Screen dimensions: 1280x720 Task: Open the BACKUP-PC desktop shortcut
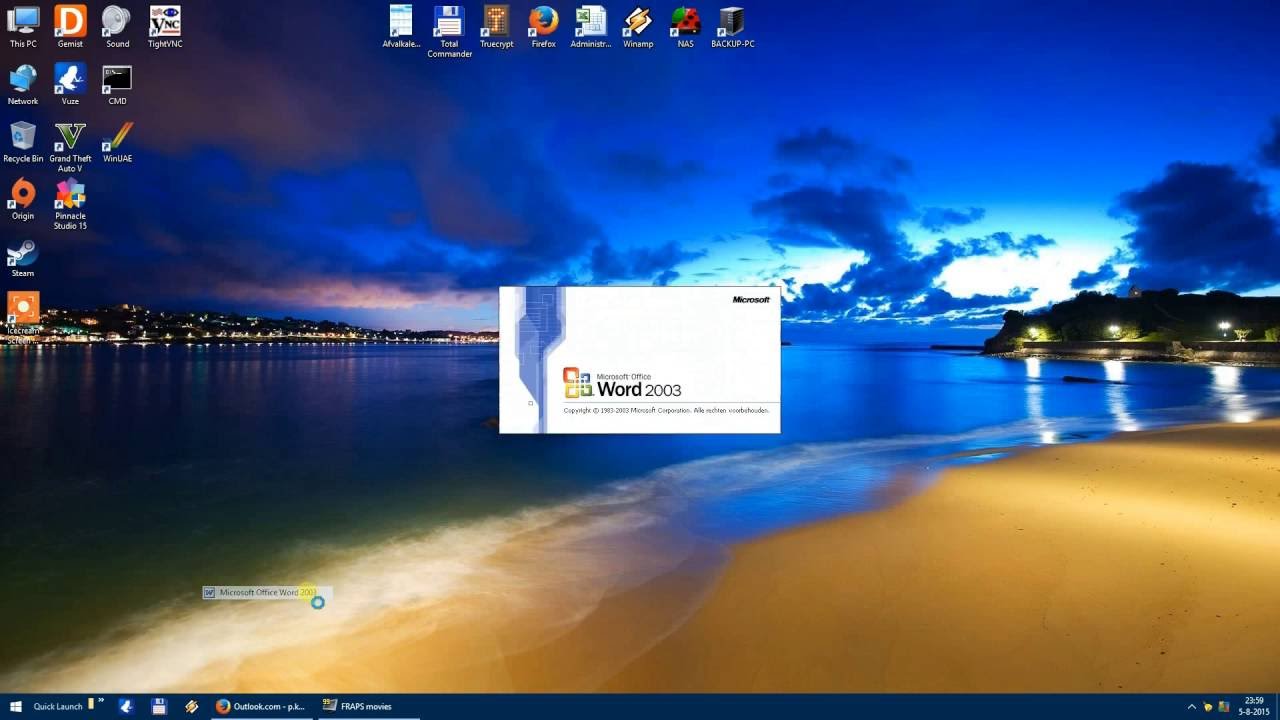[x=732, y=27]
